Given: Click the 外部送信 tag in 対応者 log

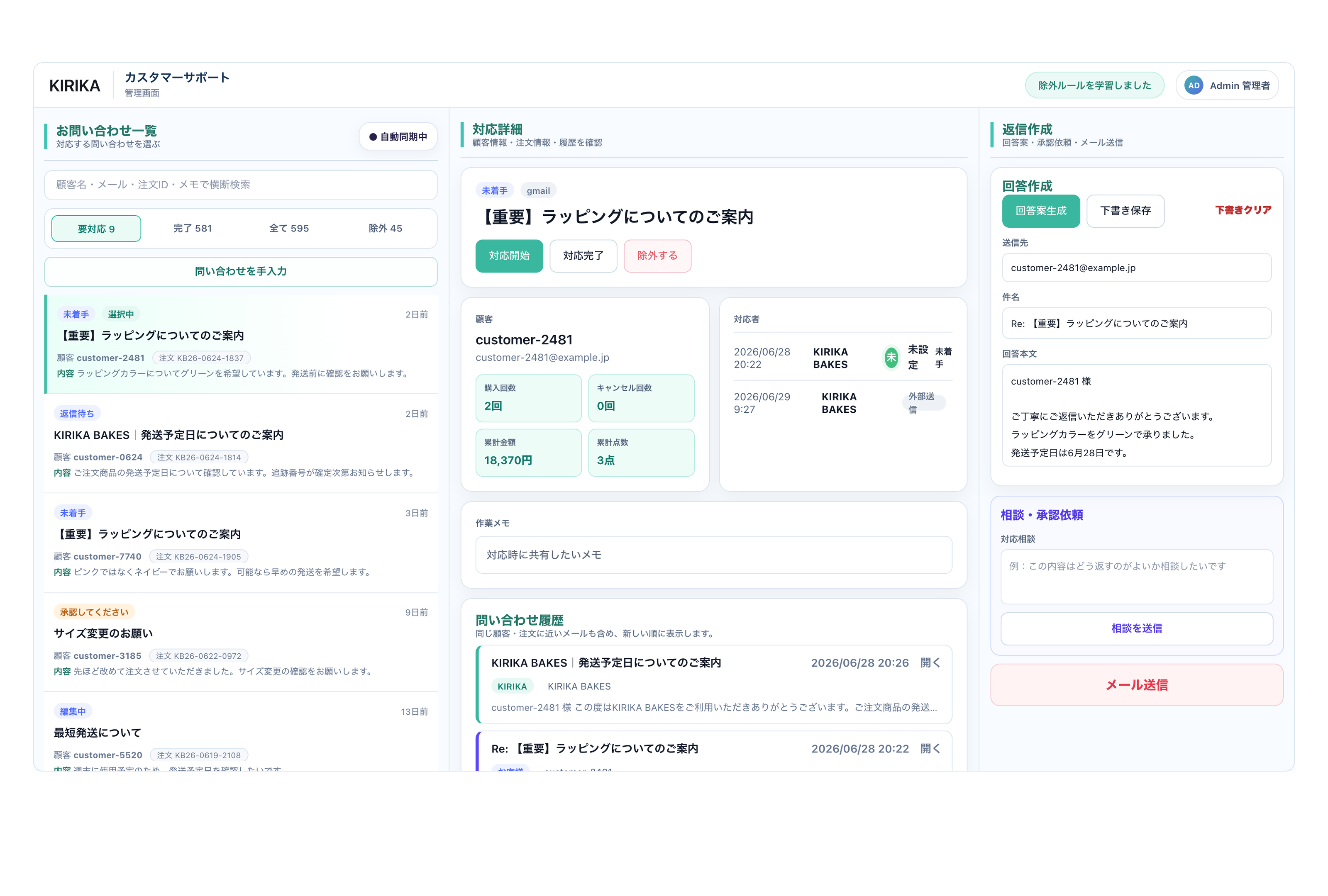Looking at the screenshot, I should tap(924, 403).
